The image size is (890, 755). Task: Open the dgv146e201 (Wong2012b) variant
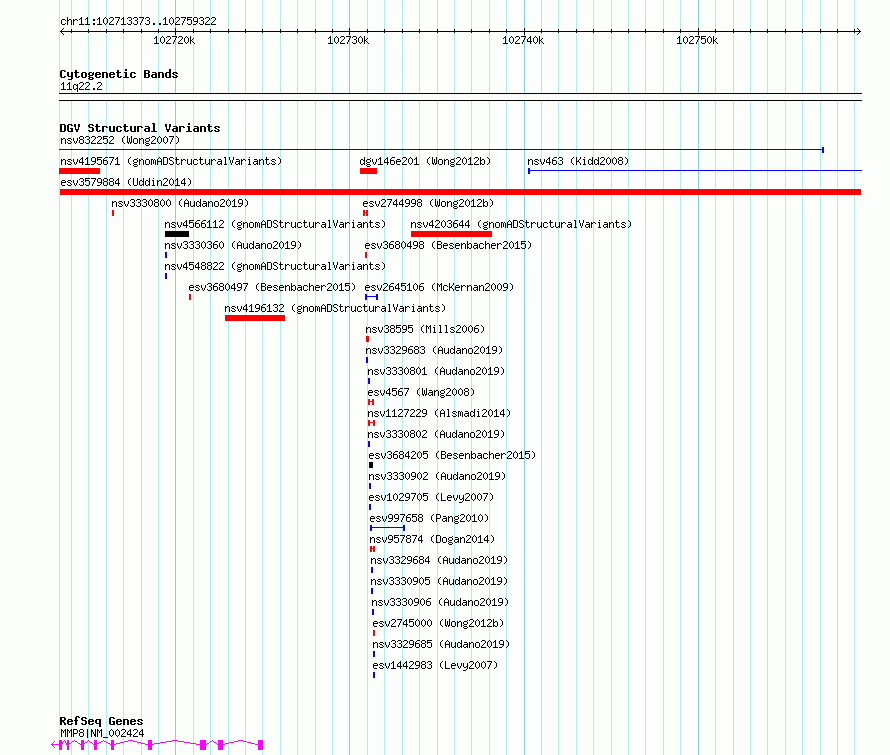425,161
